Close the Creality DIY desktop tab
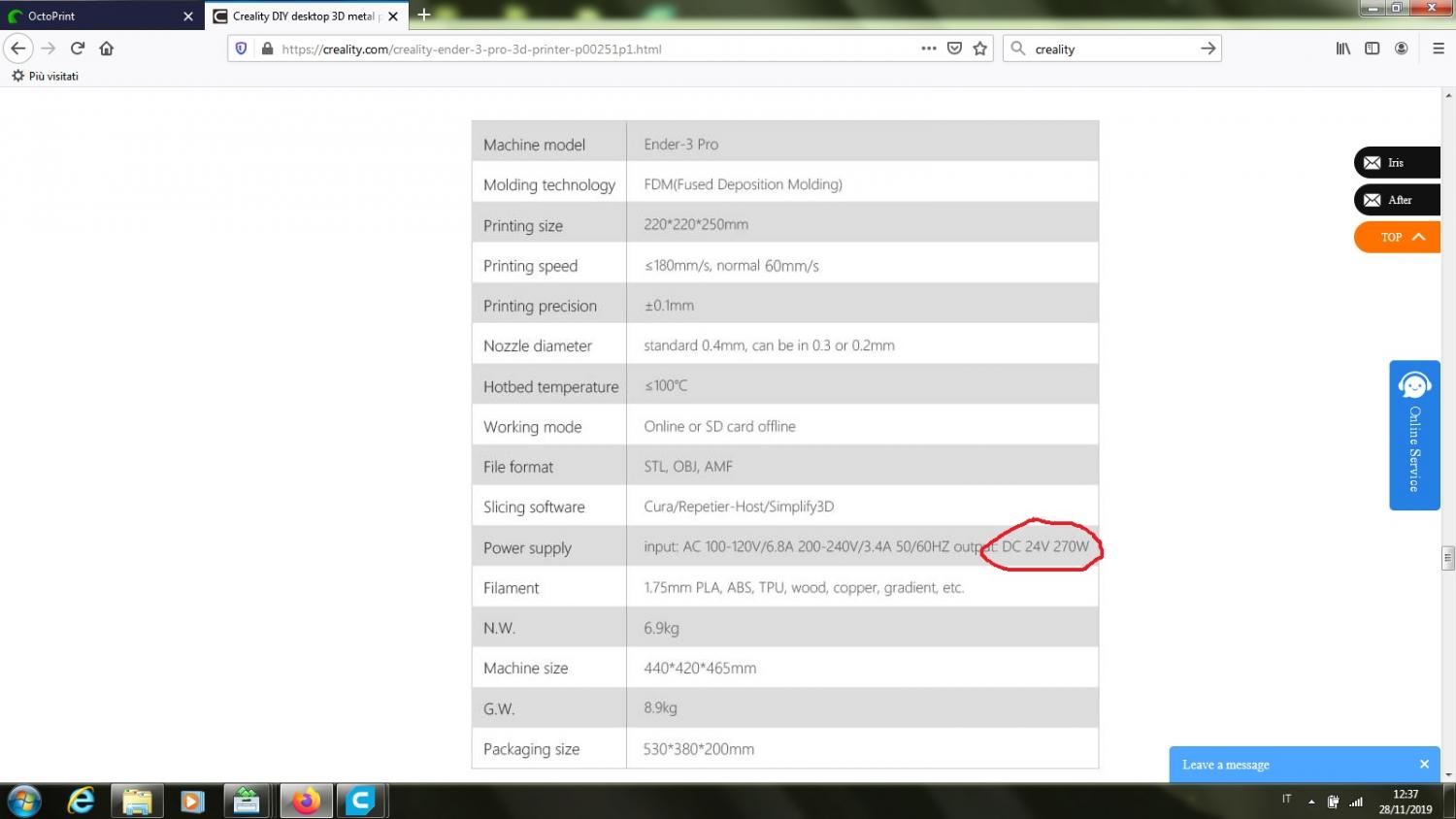 coord(393,16)
